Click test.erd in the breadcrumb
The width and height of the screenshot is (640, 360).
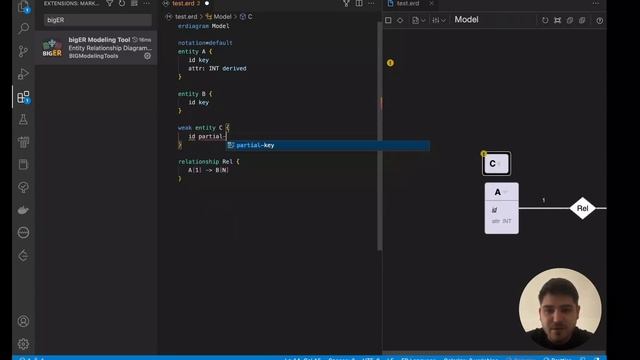(186, 16)
